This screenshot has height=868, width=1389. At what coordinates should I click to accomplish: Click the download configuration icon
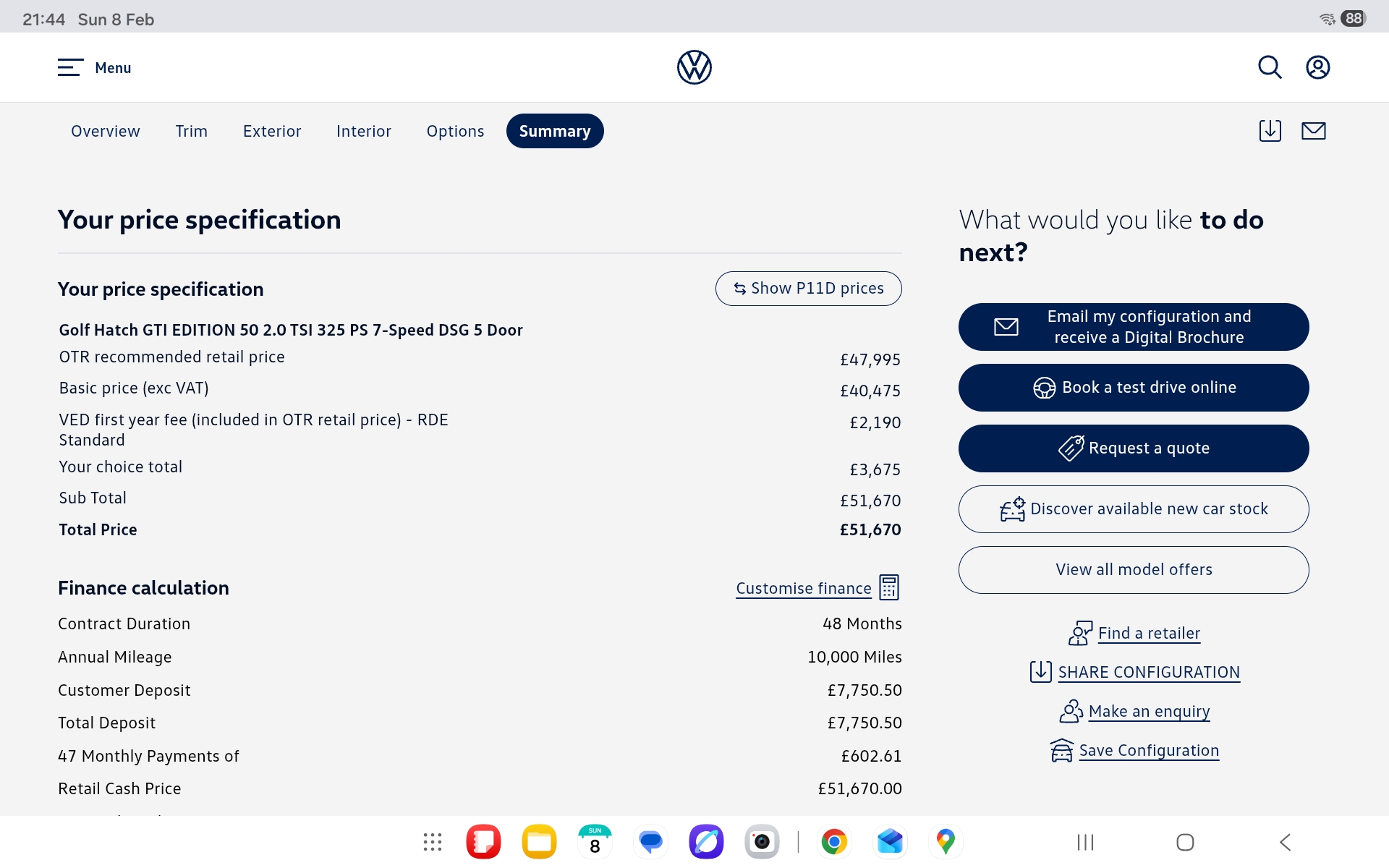click(1270, 131)
